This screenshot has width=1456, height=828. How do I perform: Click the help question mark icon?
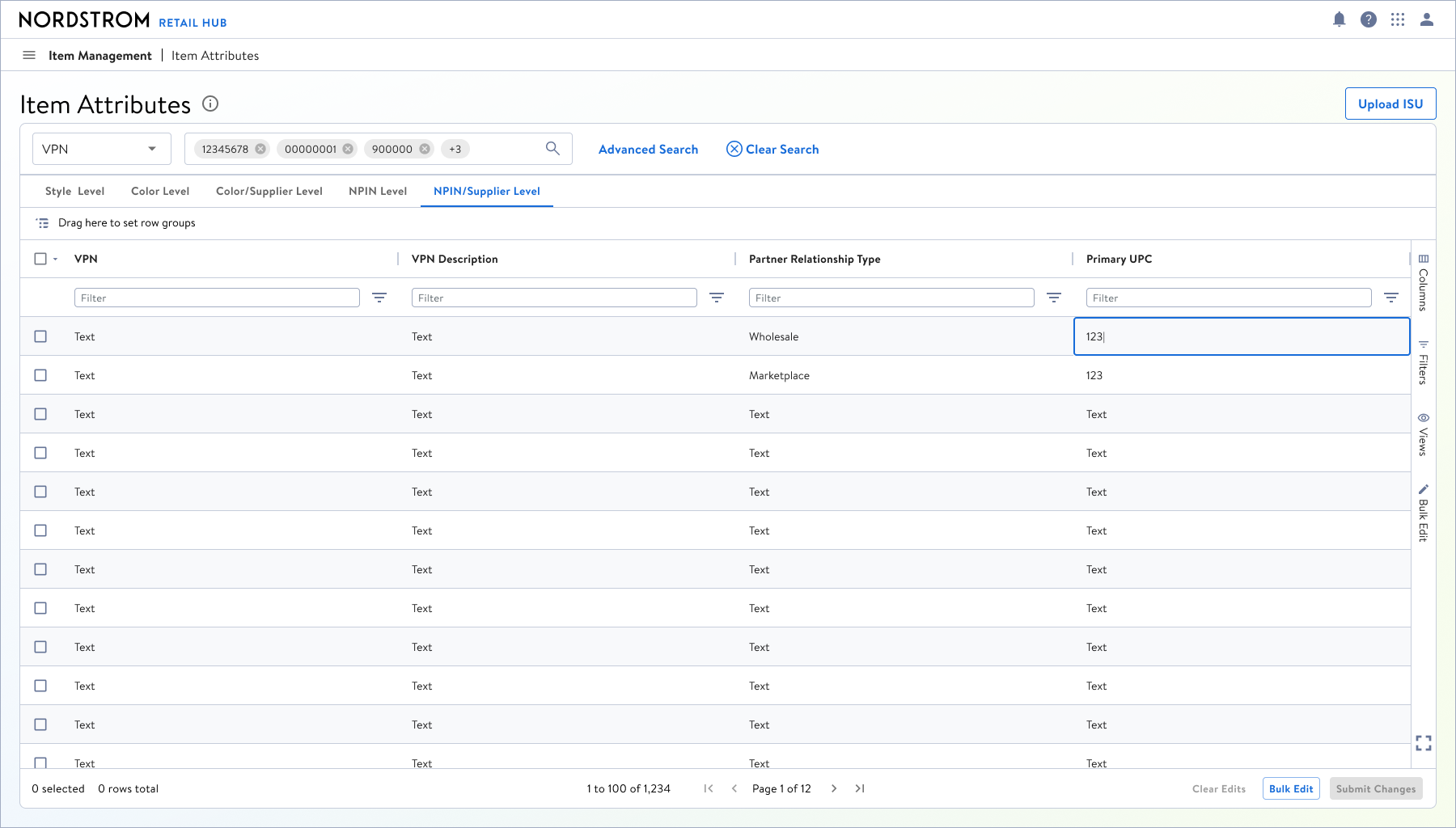[x=1369, y=19]
